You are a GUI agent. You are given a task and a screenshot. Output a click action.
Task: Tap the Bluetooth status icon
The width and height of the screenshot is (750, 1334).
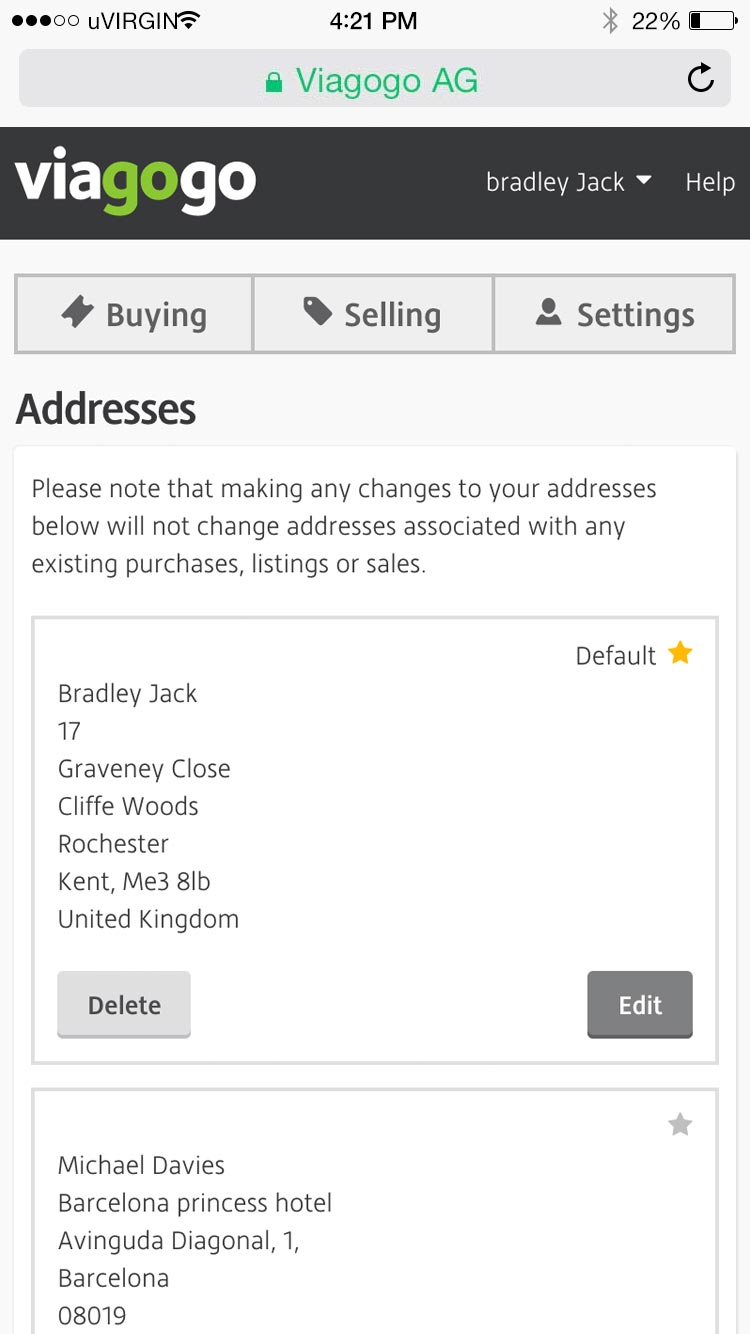click(x=610, y=21)
